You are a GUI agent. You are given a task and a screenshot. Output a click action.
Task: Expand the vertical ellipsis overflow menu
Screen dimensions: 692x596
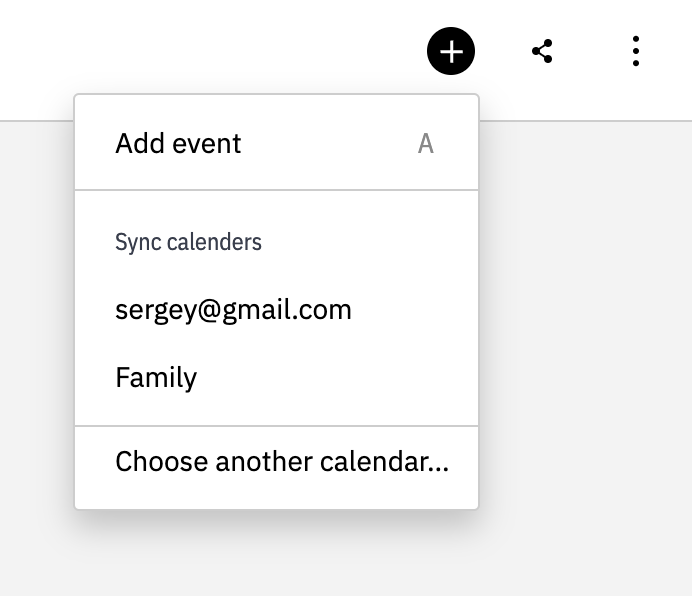click(x=636, y=51)
